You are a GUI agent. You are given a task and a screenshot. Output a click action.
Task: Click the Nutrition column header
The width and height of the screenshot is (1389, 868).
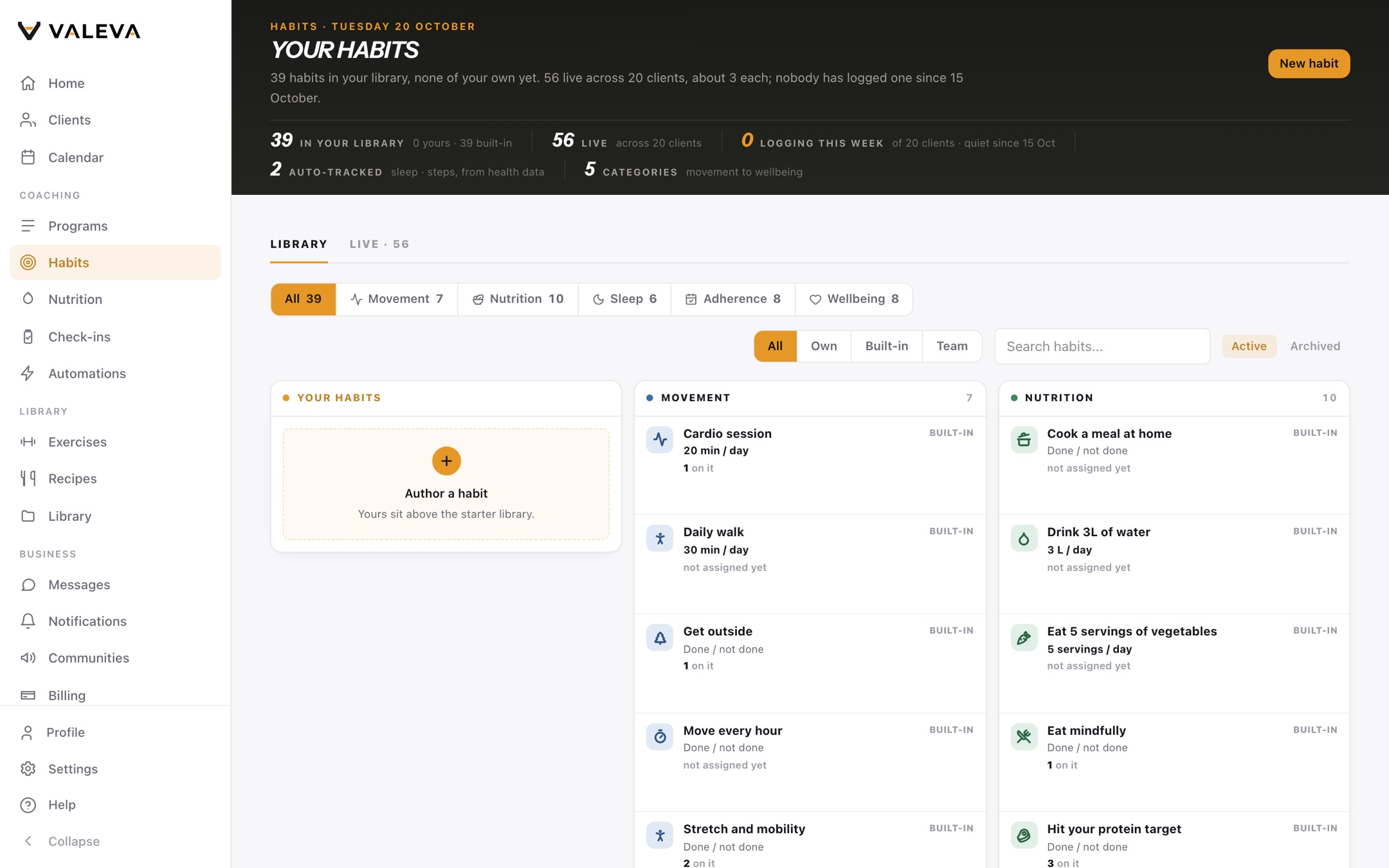(1174, 398)
